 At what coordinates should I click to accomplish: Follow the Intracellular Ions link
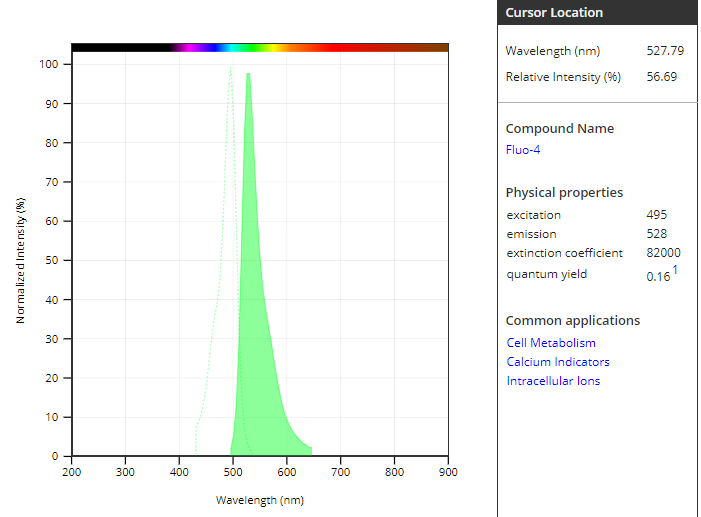553,381
